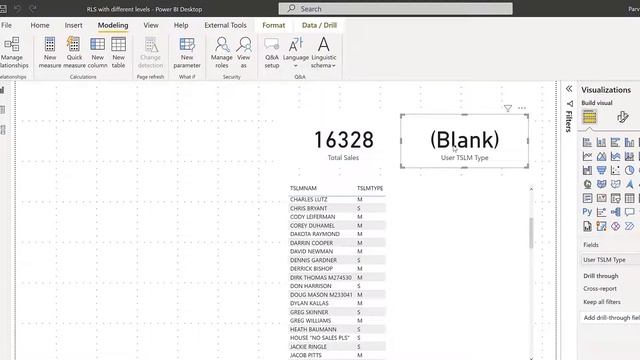The height and width of the screenshot is (360, 640).
Task: Pick Azure map visual
Action: click(629, 184)
